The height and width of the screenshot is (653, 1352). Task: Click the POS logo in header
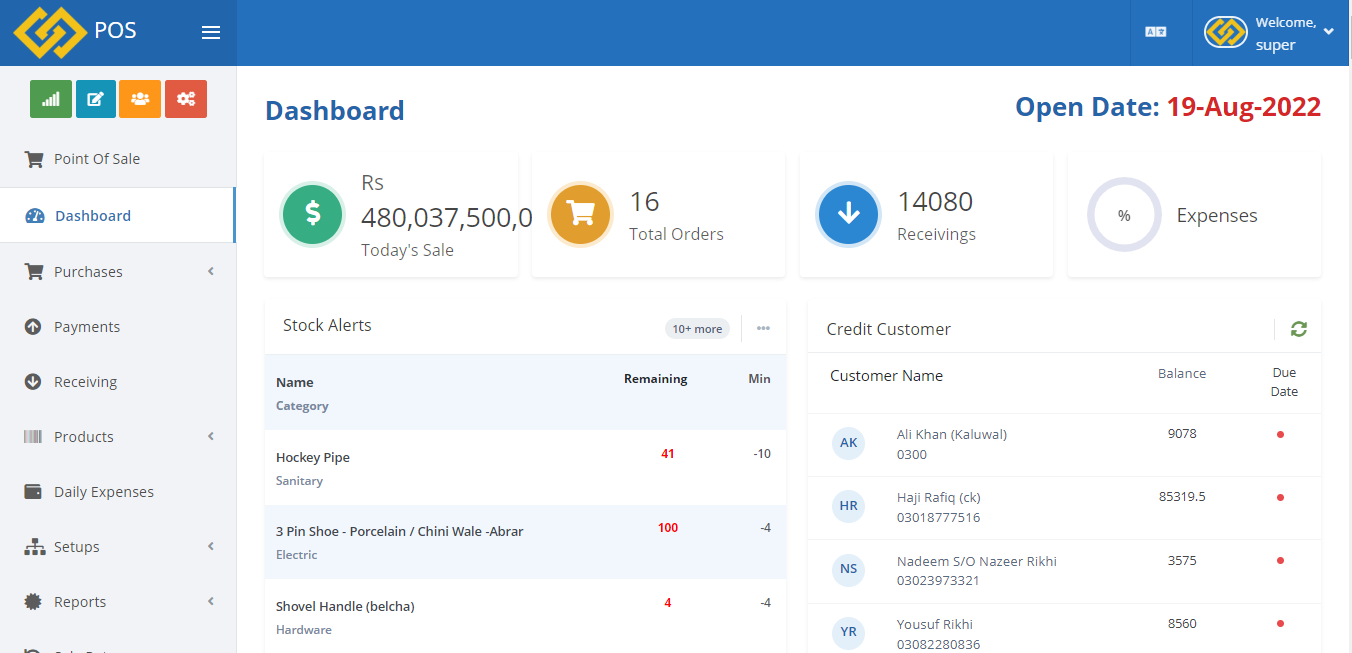(x=50, y=32)
